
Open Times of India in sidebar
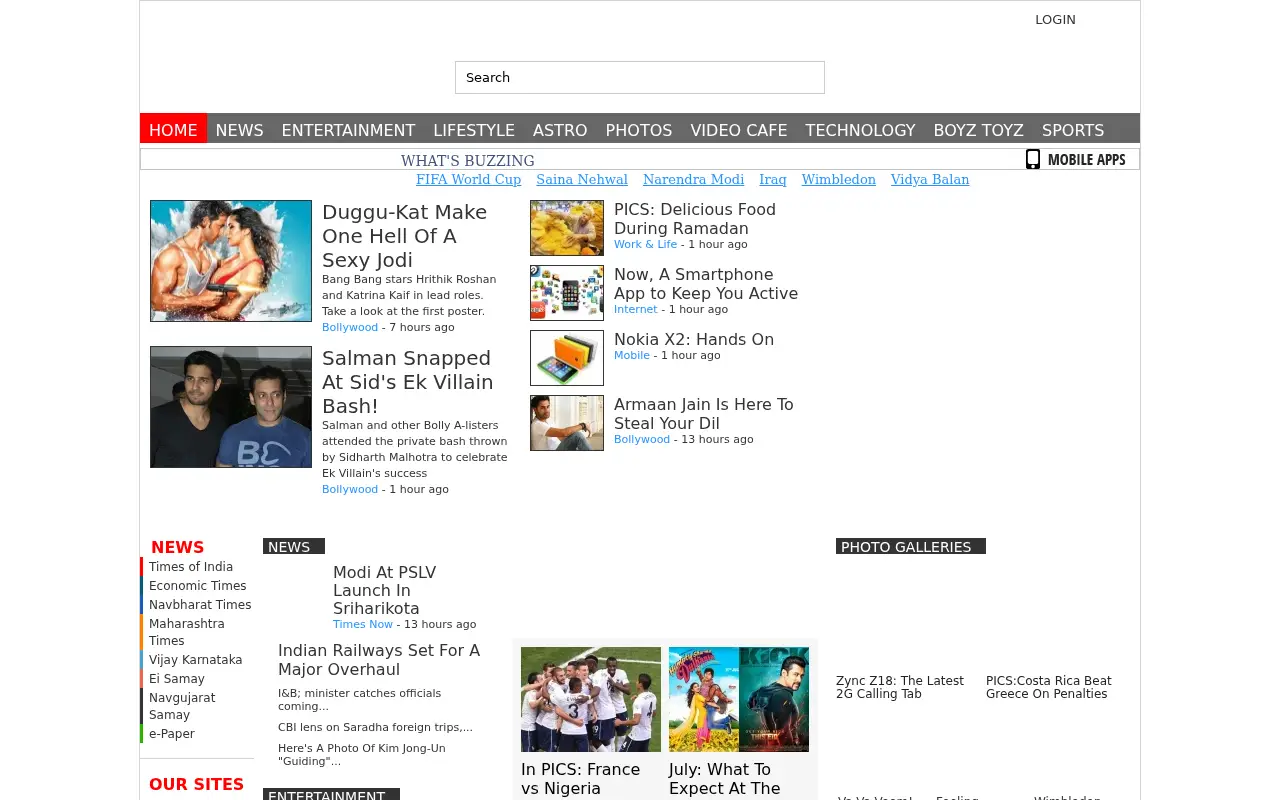point(191,567)
